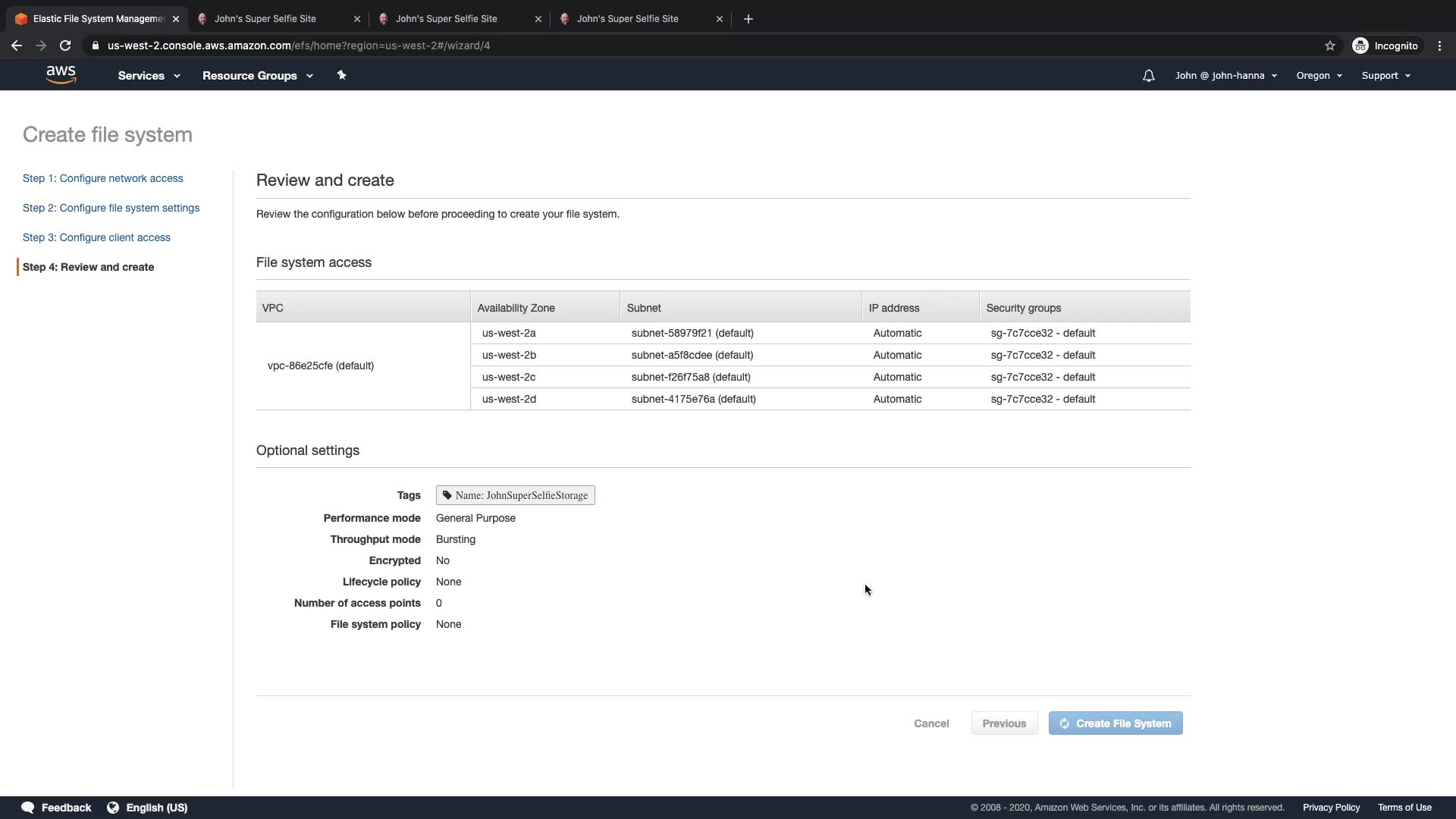Click the Previous button
Image resolution: width=1456 pixels, height=819 pixels.
(1003, 723)
